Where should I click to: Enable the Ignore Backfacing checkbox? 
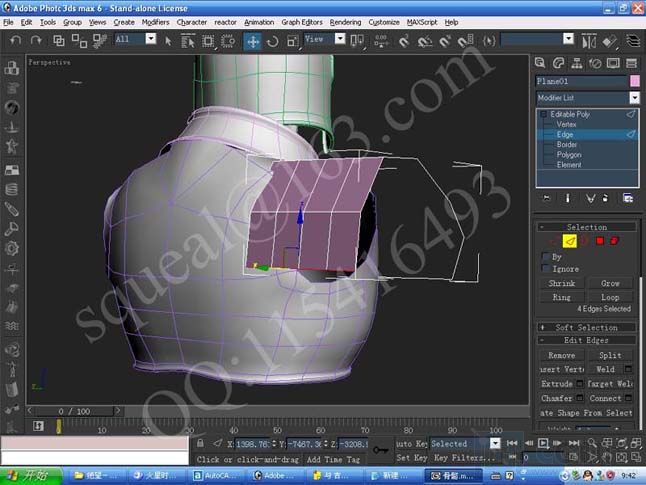tap(546, 269)
